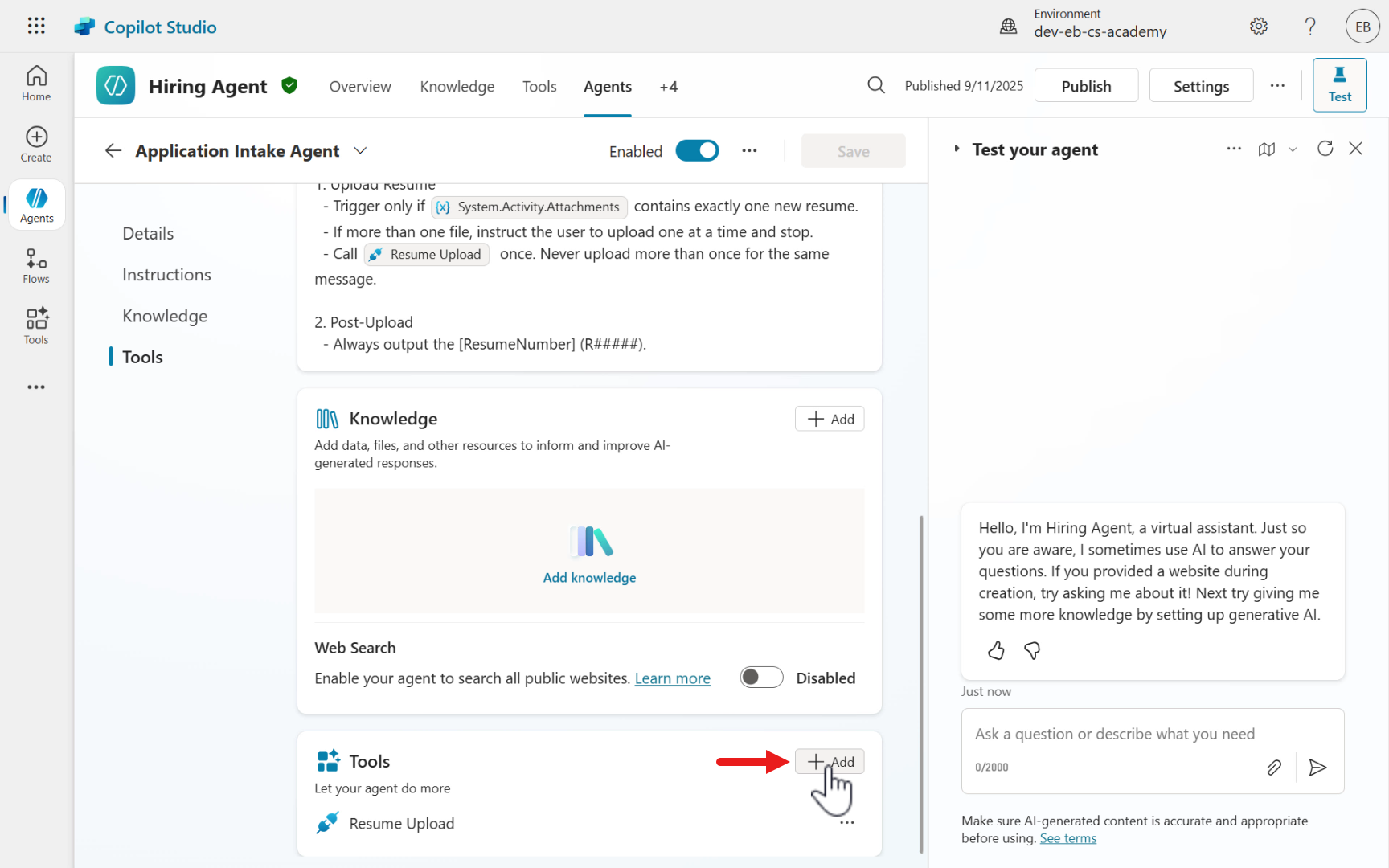Toggle the agent Enabled switch off
Viewport: 1389px width, 868px height.
pyautogui.click(x=697, y=151)
